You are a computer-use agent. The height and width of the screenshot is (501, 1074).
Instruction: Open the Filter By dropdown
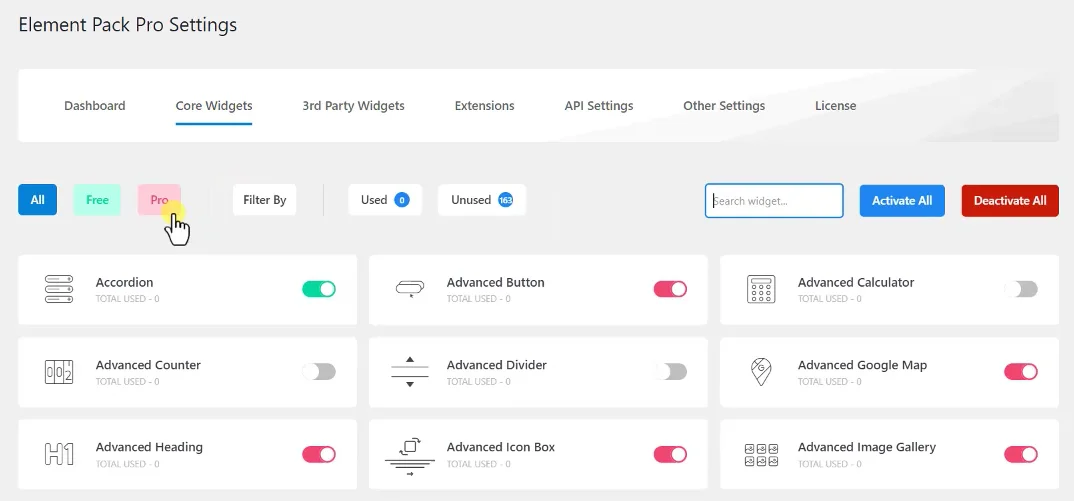[x=264, y=200]
